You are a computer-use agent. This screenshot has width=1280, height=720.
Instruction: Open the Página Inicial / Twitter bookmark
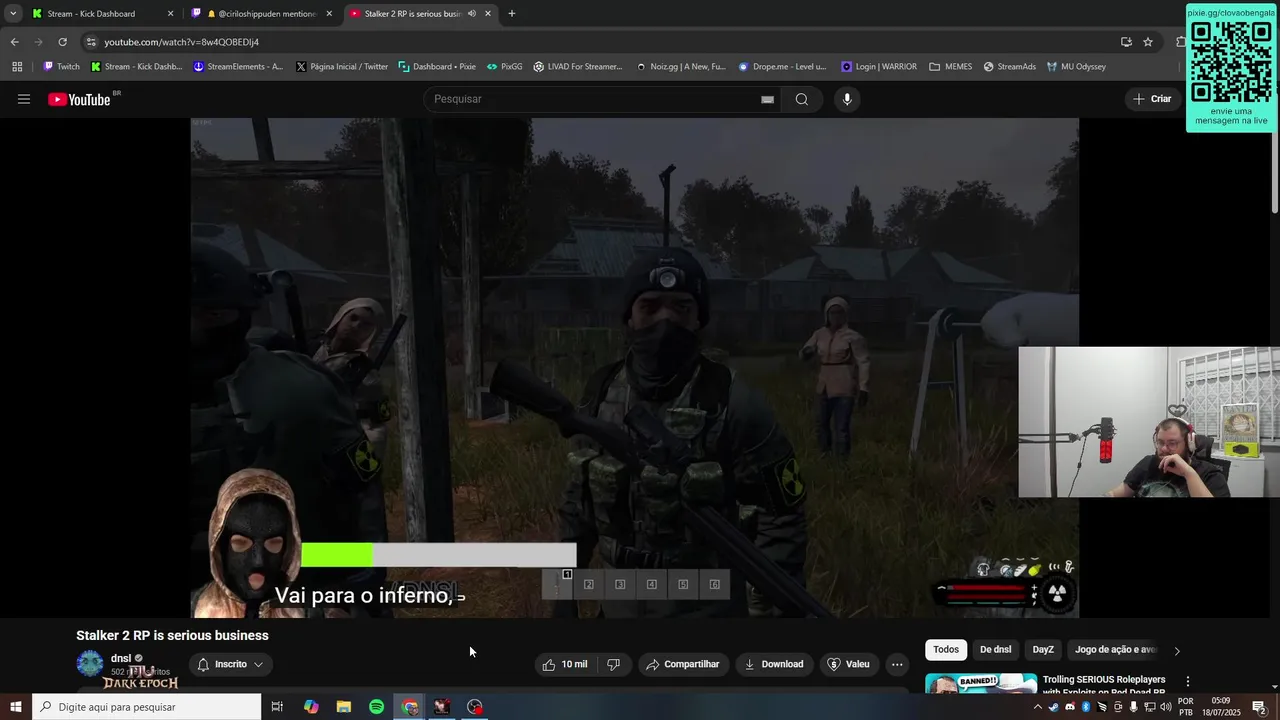click(x=342, y=67)
